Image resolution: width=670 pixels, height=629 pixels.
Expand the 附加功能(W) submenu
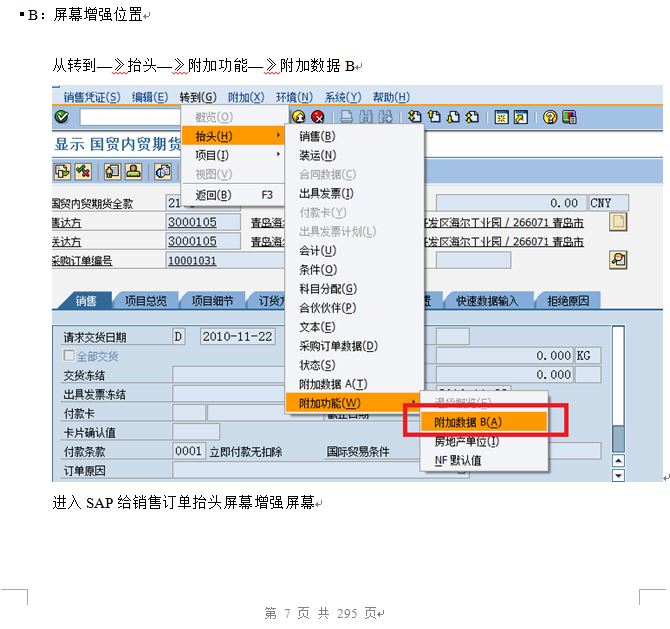pyautogui.click(x=354, y=403)
